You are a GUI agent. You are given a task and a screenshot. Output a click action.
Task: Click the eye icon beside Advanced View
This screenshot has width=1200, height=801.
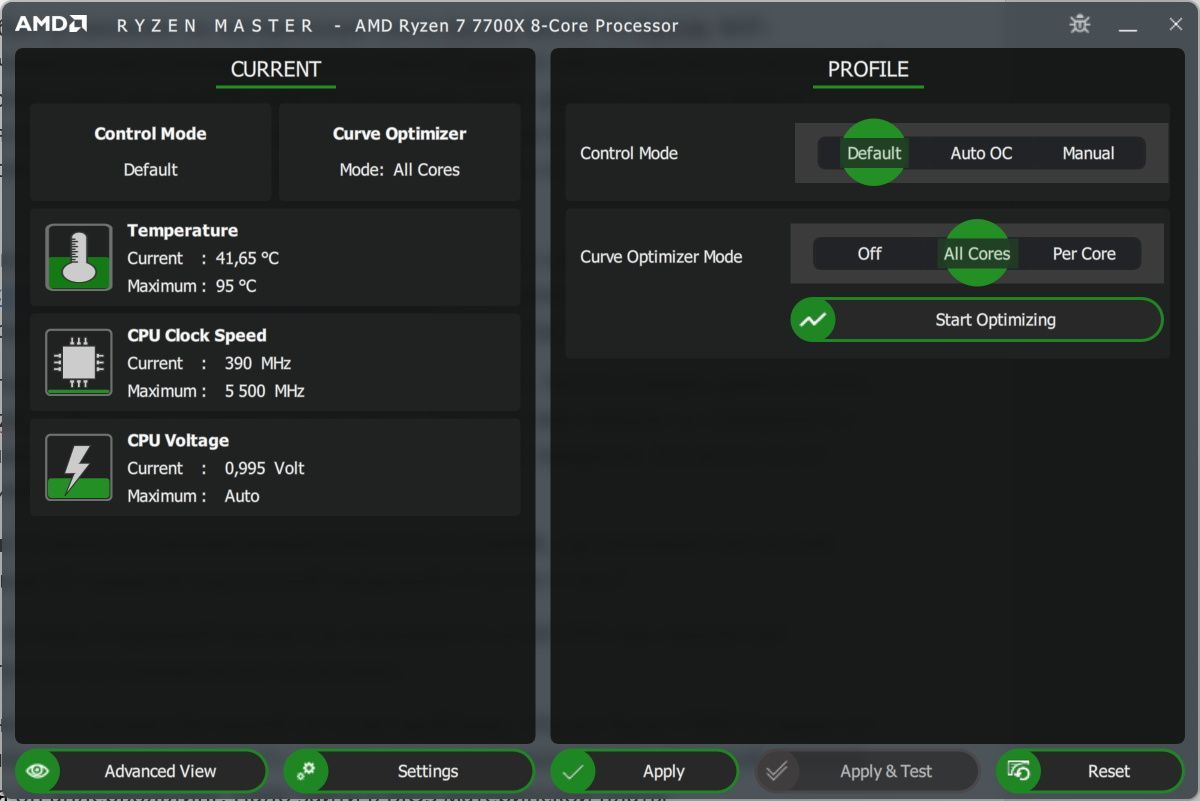(38, 770)
